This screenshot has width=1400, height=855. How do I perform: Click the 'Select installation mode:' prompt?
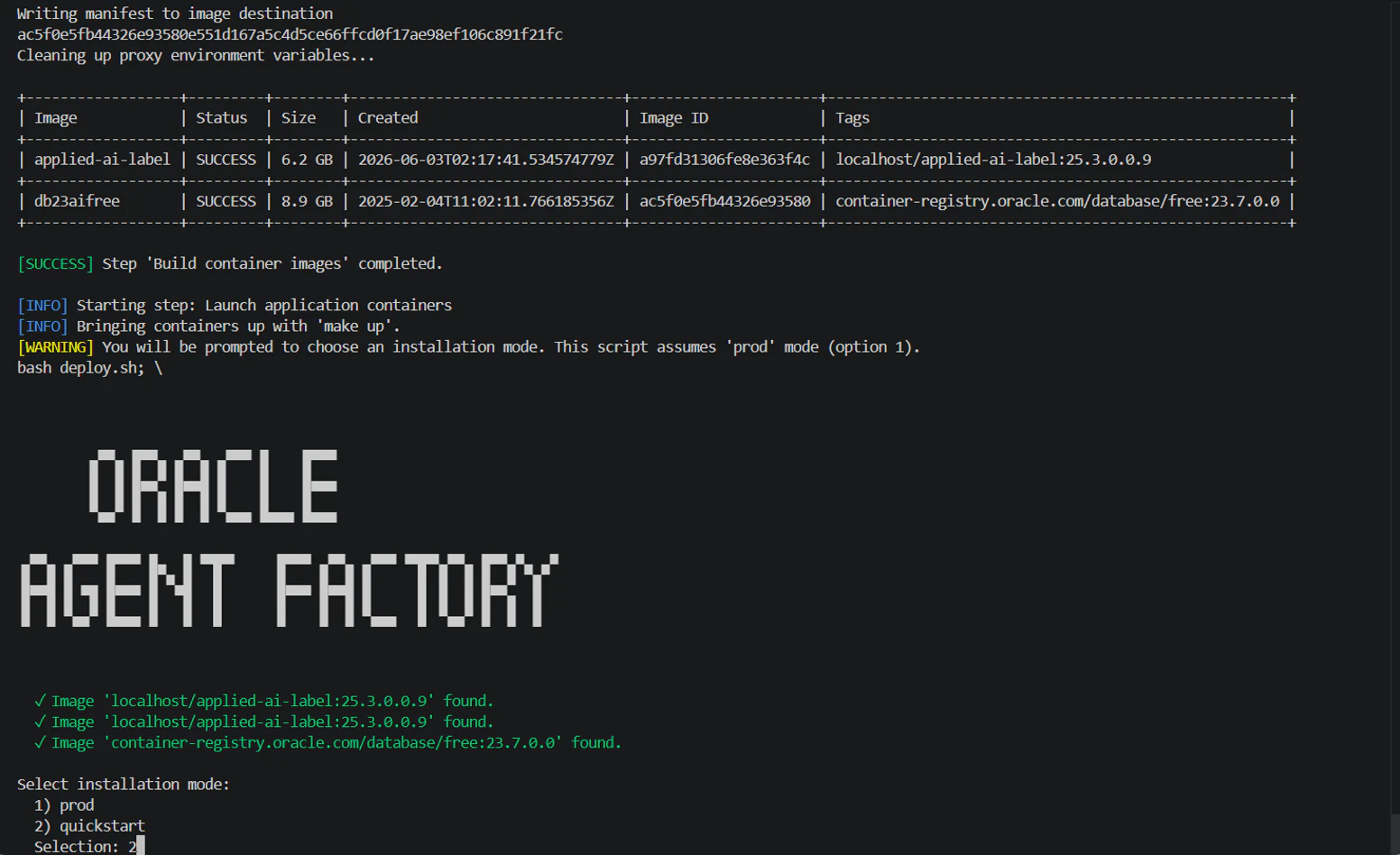(124, 784)
